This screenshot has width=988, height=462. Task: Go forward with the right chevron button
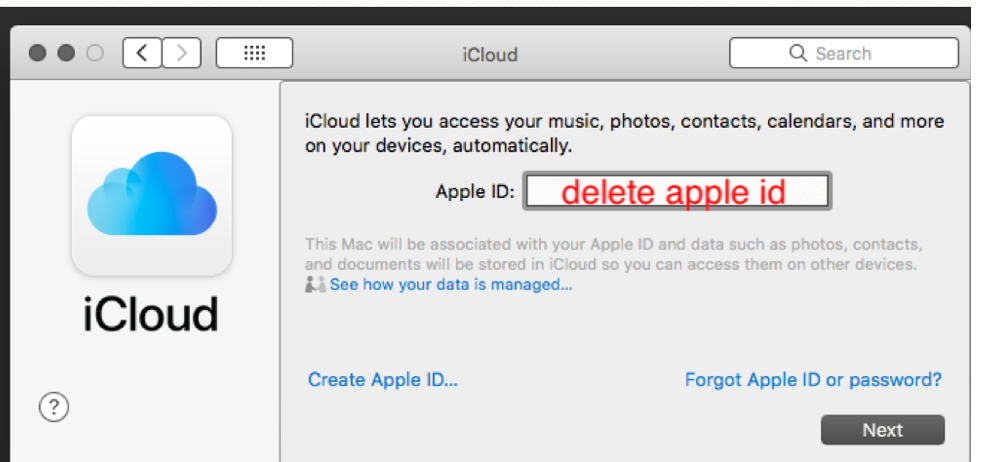click(181, 53)
